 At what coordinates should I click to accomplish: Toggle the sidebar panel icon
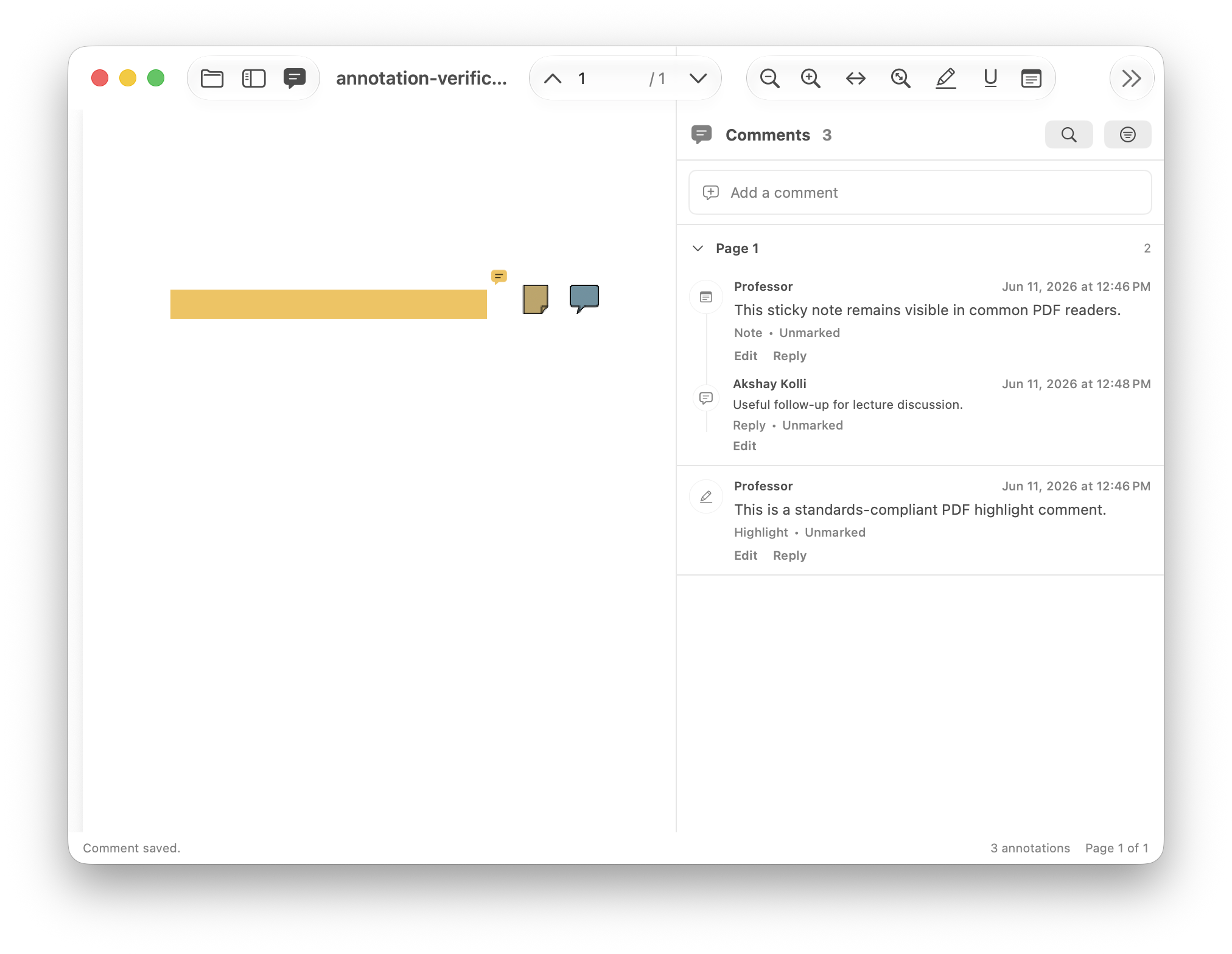click(x=254, y=78)
